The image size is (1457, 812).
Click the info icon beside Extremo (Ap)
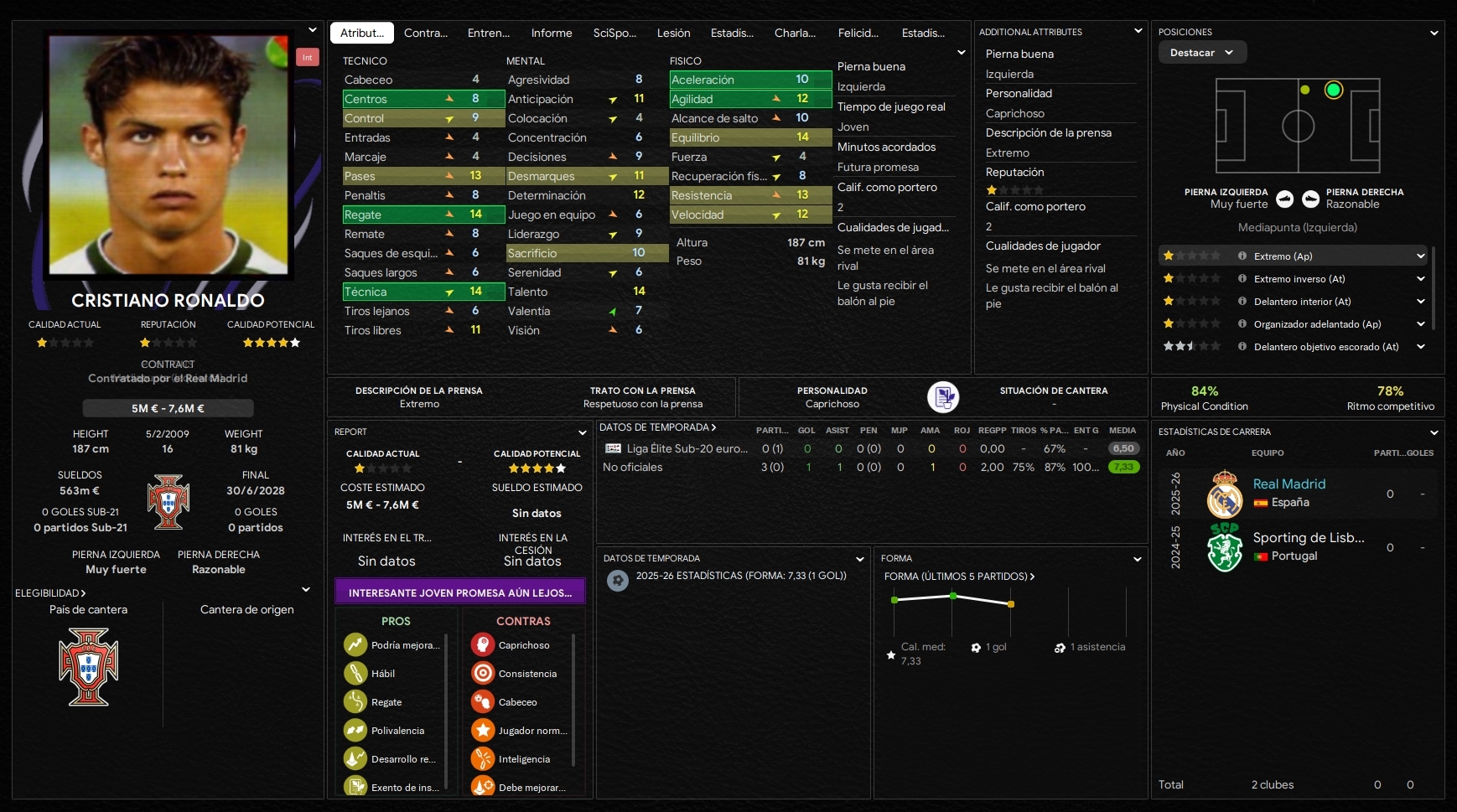pos(1242,256)
